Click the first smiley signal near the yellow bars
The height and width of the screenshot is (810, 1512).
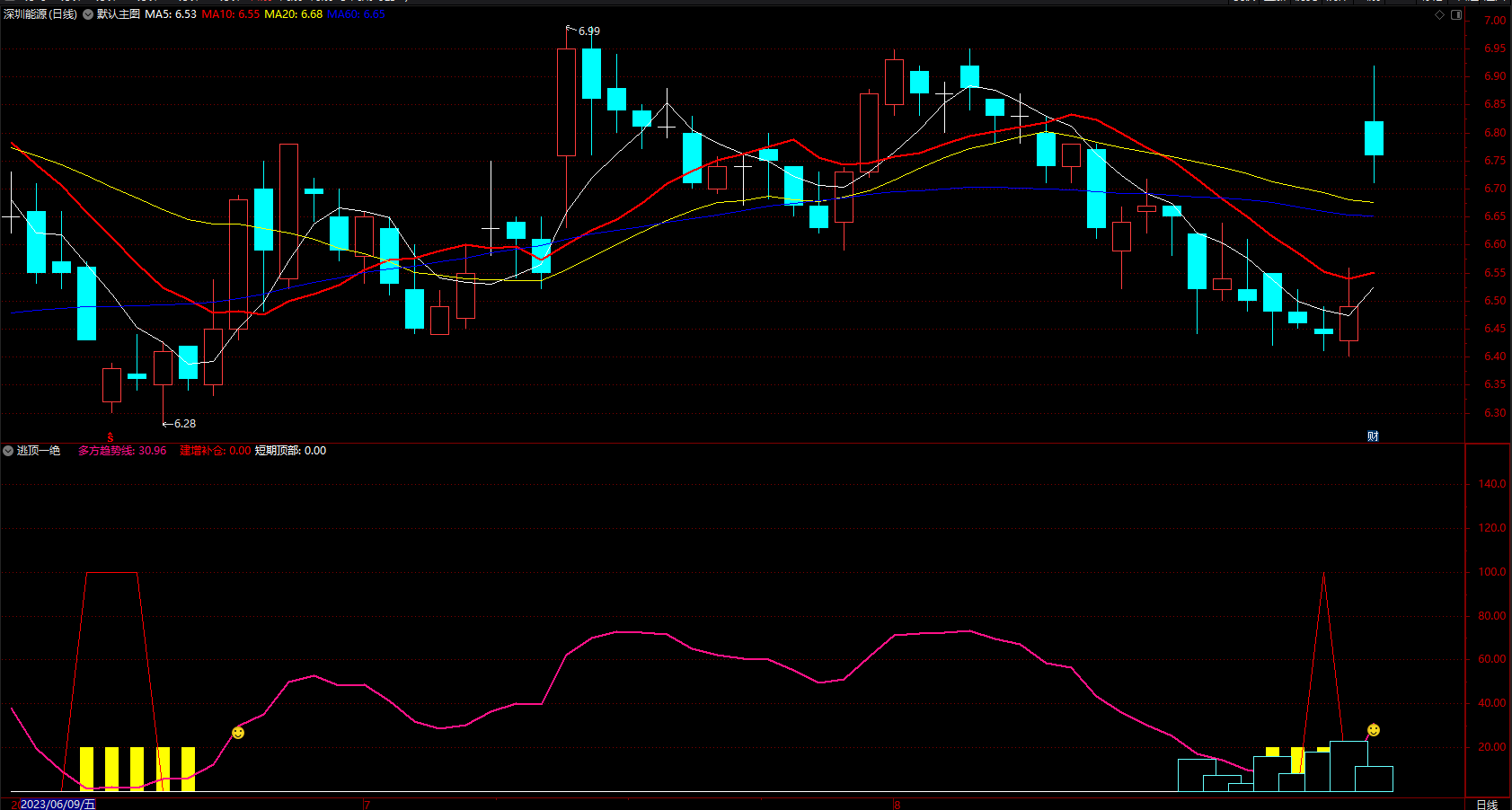[x=238, y=733]
